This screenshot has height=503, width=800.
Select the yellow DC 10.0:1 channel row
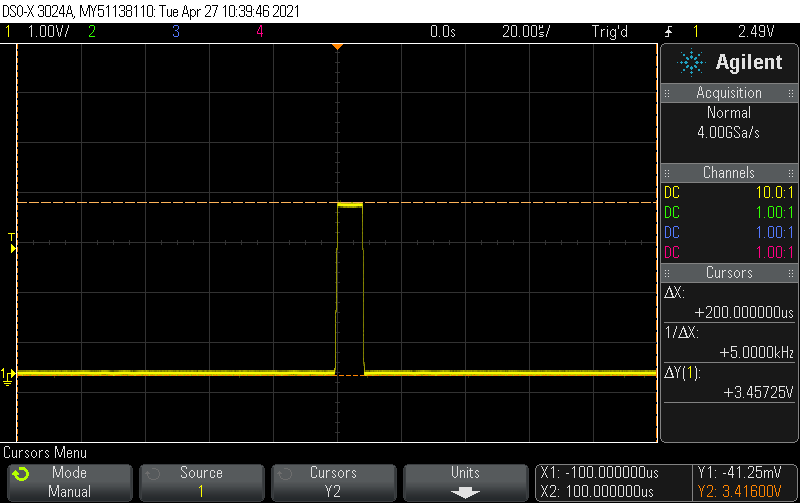point(729,193)
